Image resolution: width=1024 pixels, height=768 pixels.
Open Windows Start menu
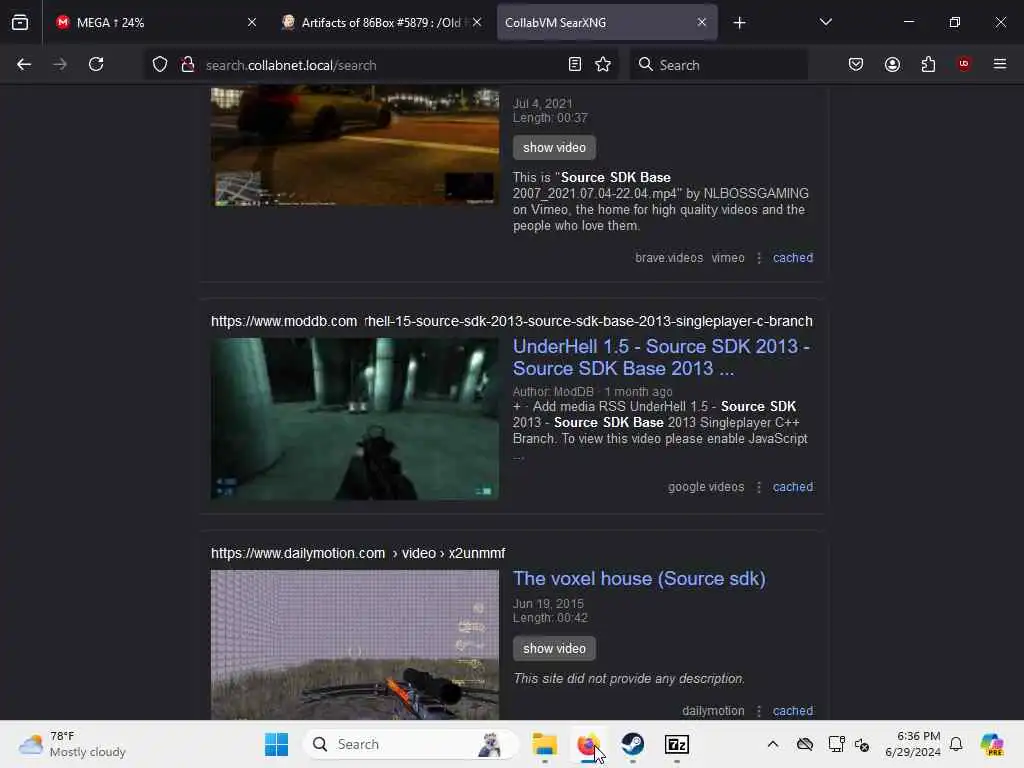click(x=276, y=744)
